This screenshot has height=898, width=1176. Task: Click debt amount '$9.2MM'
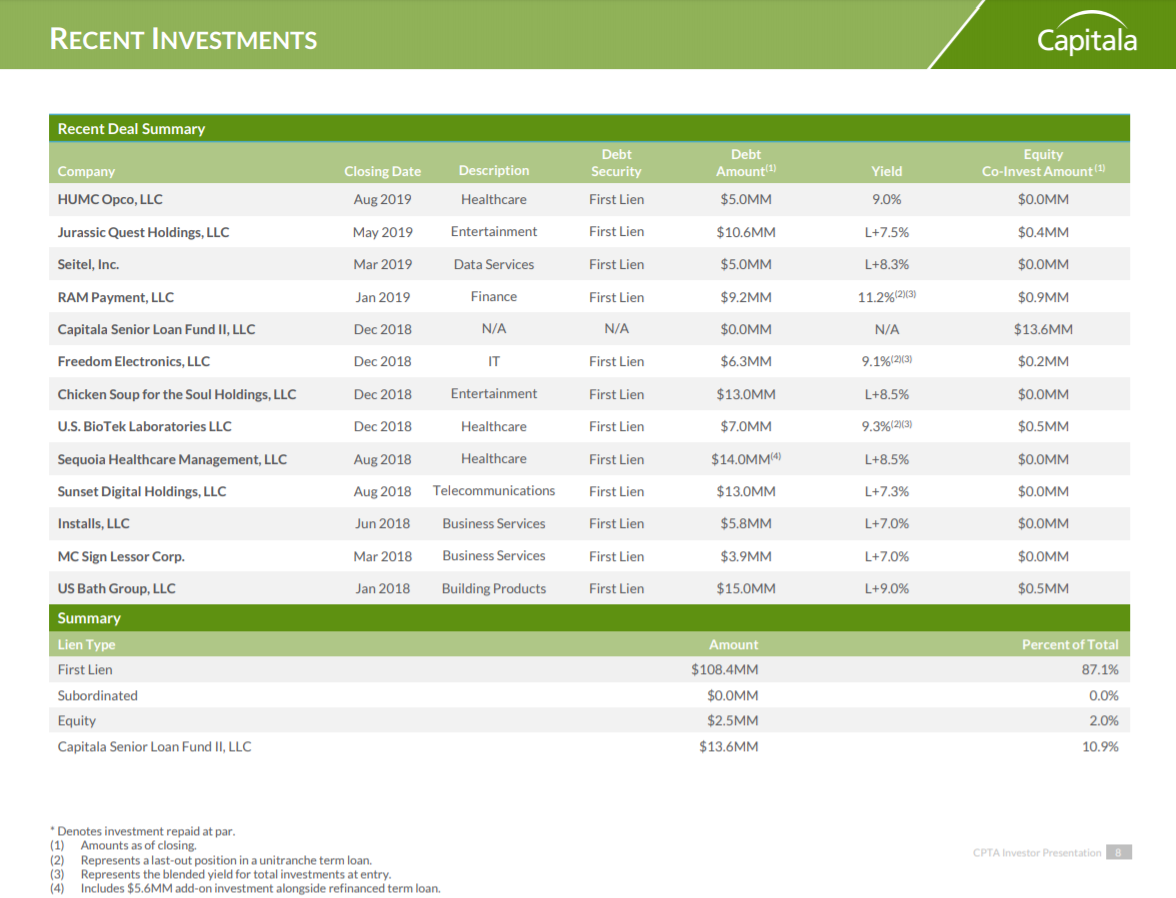coord(746,298)
